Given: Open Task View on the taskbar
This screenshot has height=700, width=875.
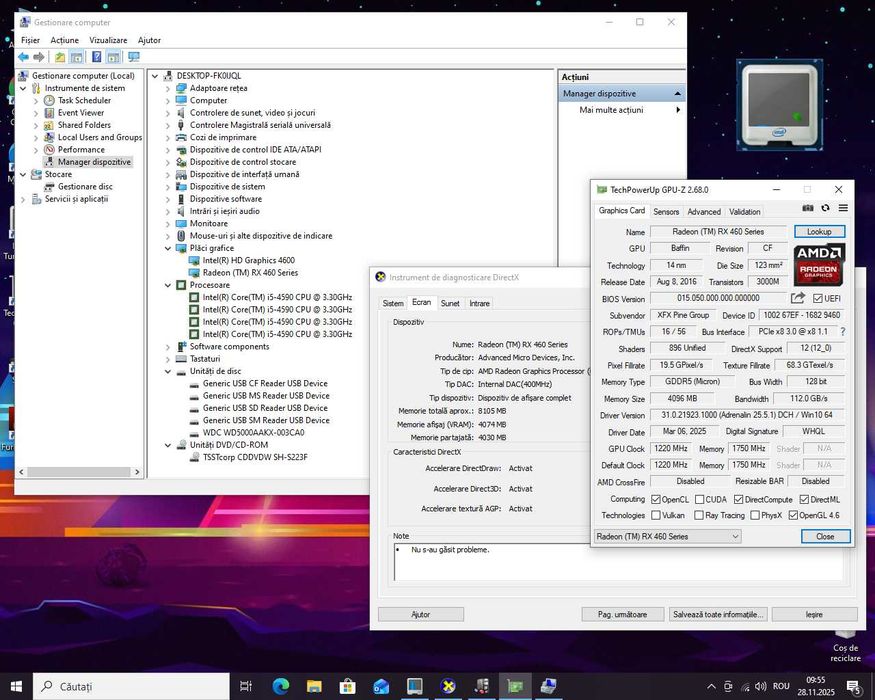Looking at the screenshot, I should click(246, 686).
